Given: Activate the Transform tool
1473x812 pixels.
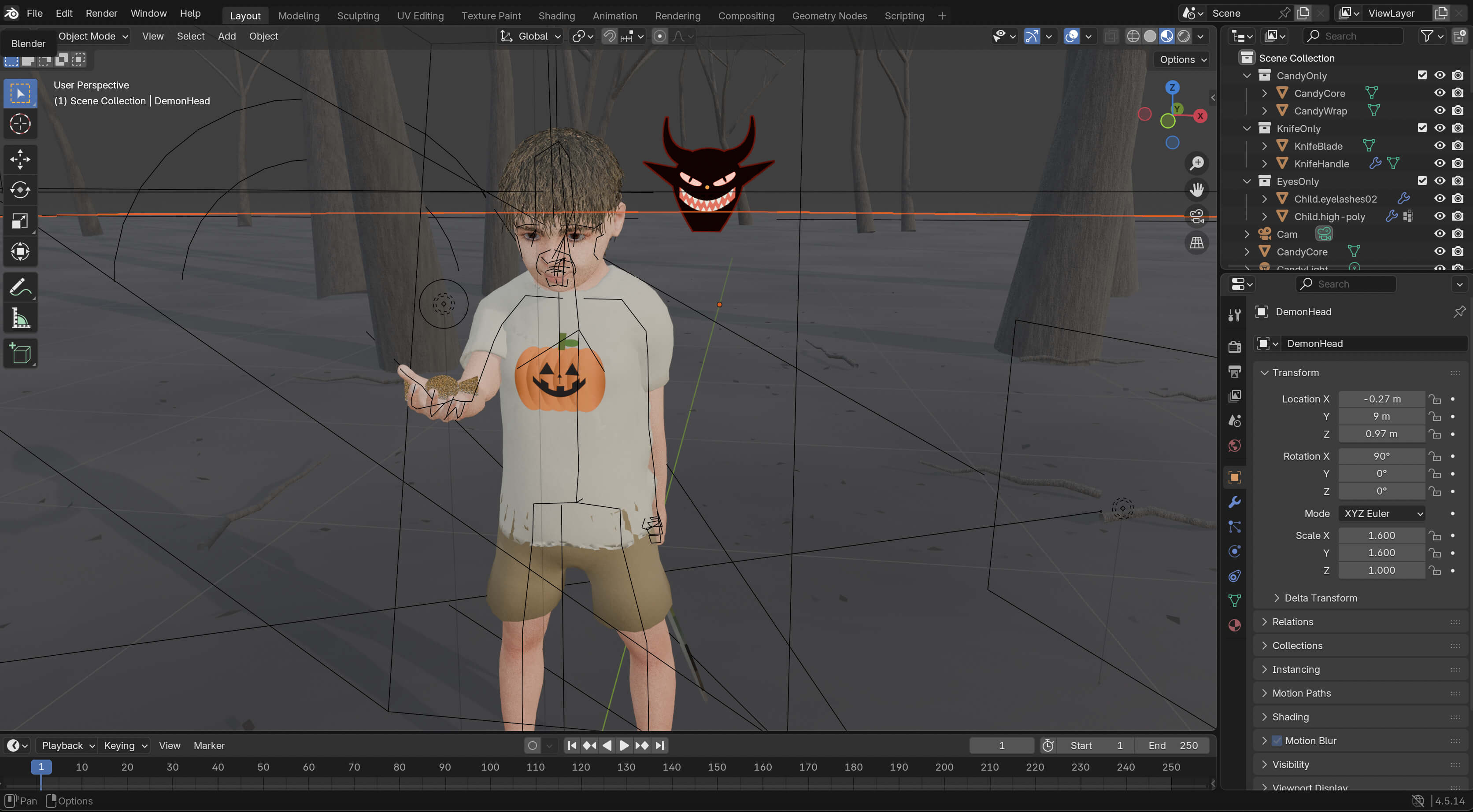Looking at the screenshot, I should click(x=20, y=251).
